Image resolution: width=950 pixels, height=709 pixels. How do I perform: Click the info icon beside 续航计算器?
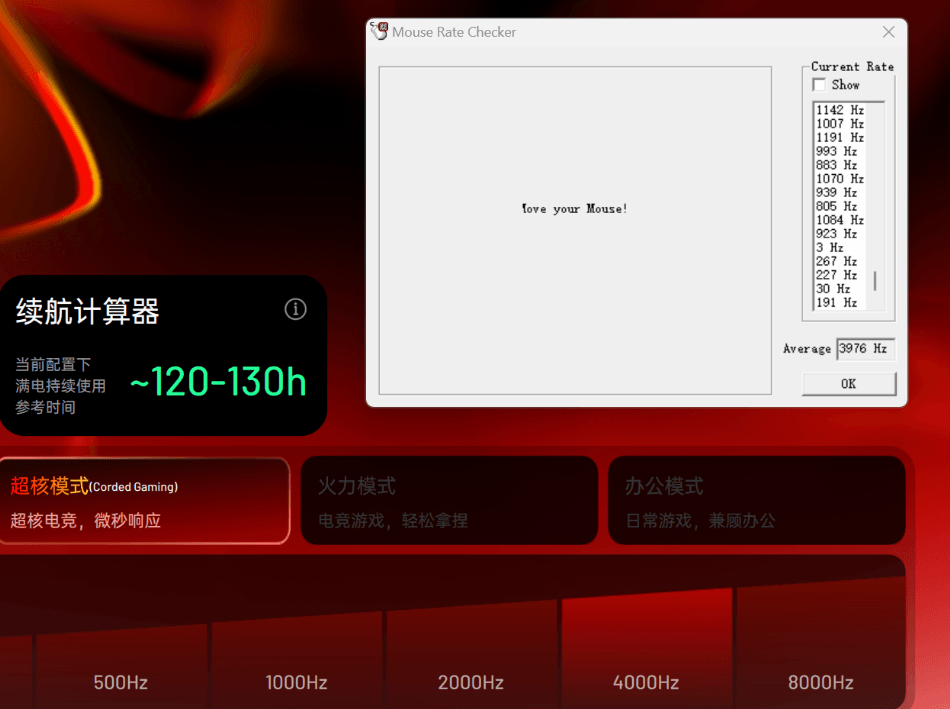295,309
